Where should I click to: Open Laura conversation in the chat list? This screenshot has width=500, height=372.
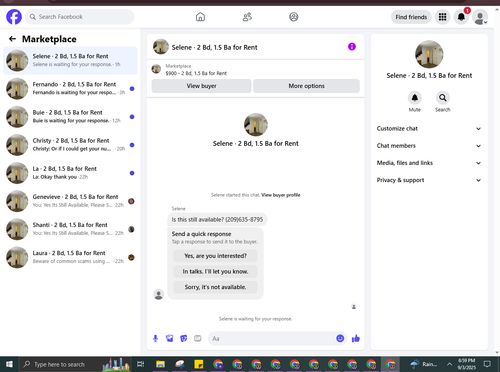coord(70,257)
